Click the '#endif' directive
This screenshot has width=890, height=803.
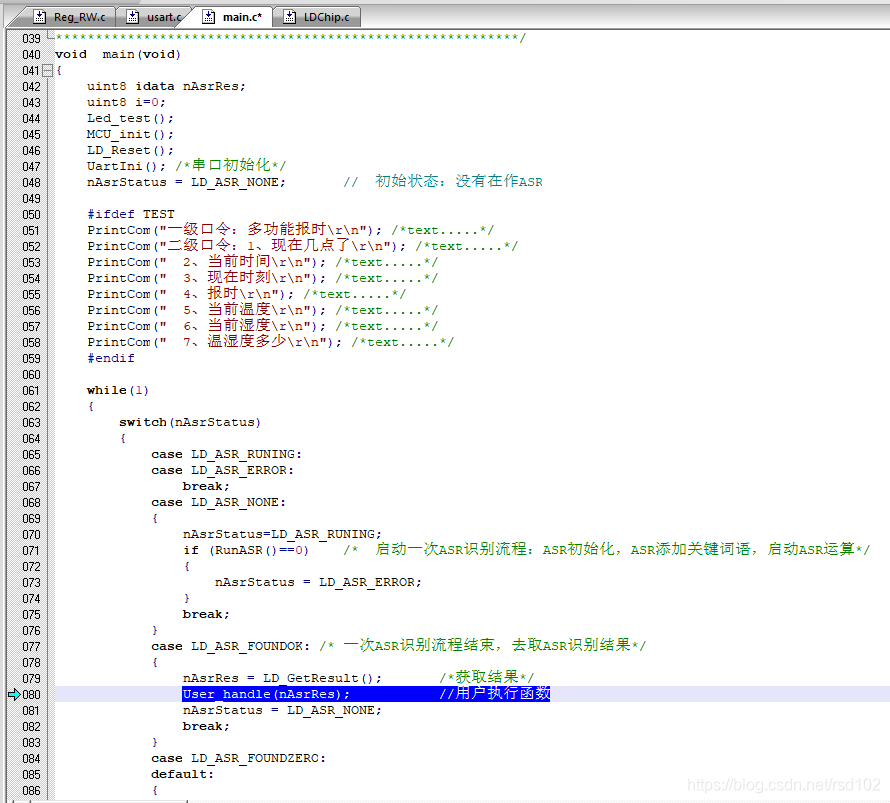point(111,358)
